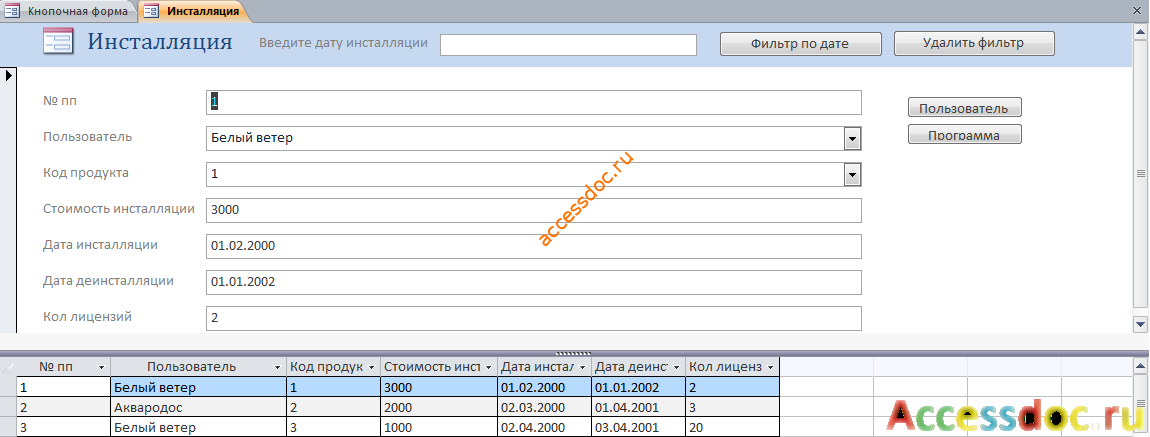This screenshot has width=1150, height=437.
Task: Click the vertical scrollbar thumb grip
Action: pos(1140,174)
